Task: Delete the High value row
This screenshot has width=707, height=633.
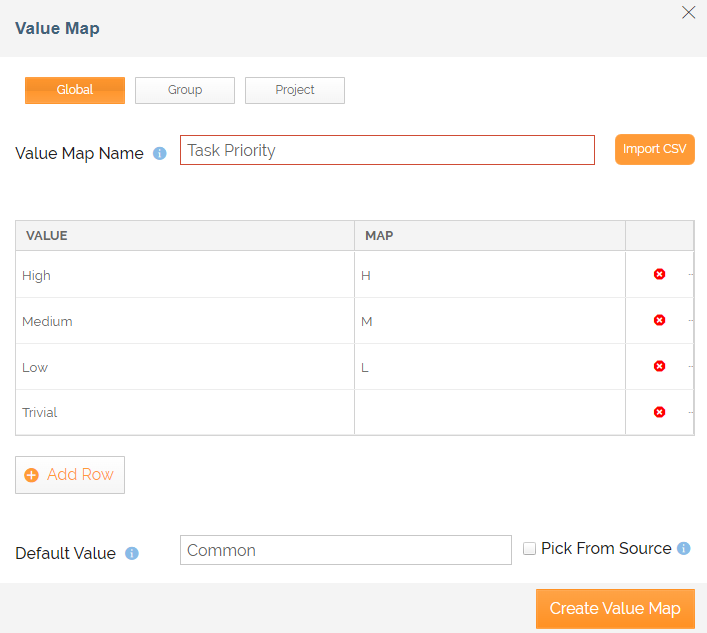Action: click(x=659, y=274)
